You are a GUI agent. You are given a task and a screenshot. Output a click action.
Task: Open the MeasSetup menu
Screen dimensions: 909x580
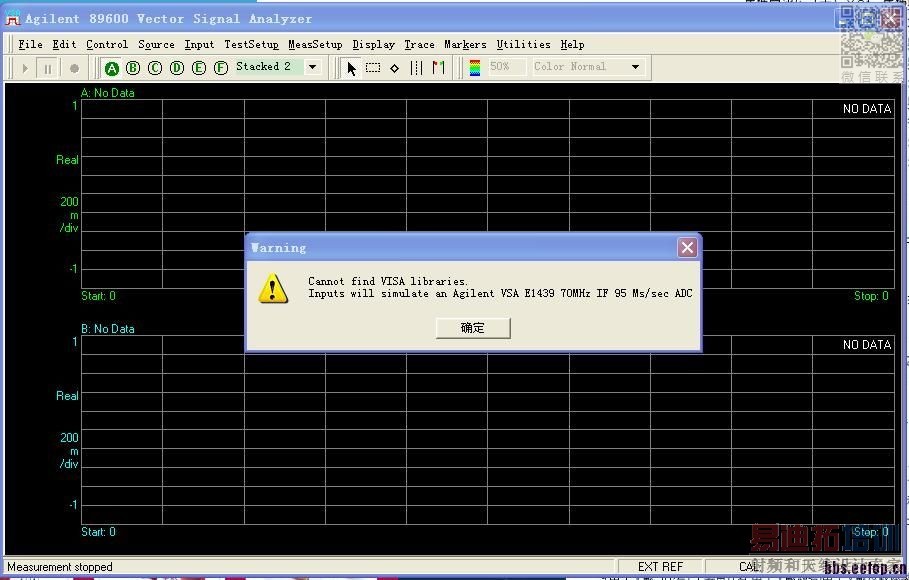(x=315, y=45)
